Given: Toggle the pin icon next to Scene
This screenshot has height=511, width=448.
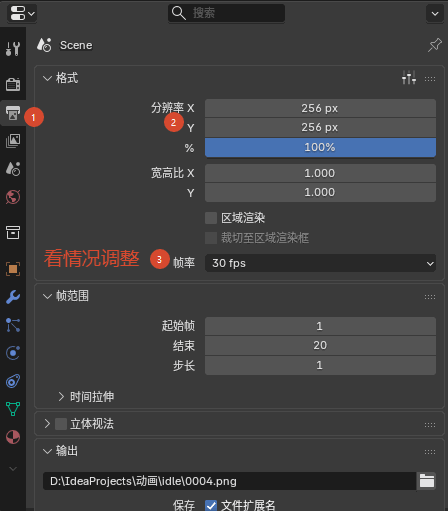Looking at the screenshot, I should coord(435,45).
